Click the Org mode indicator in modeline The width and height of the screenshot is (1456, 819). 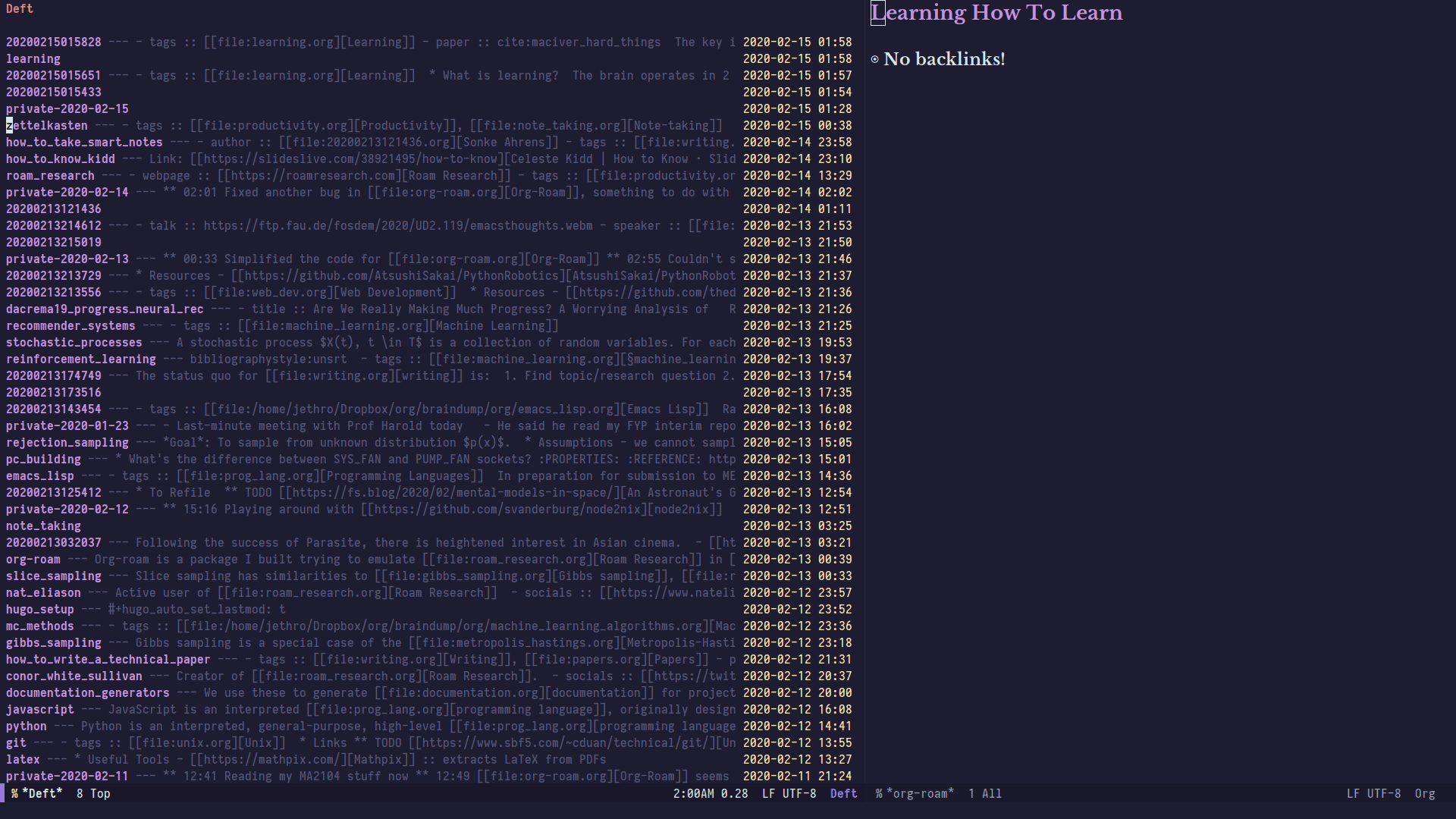[1424, 793]
